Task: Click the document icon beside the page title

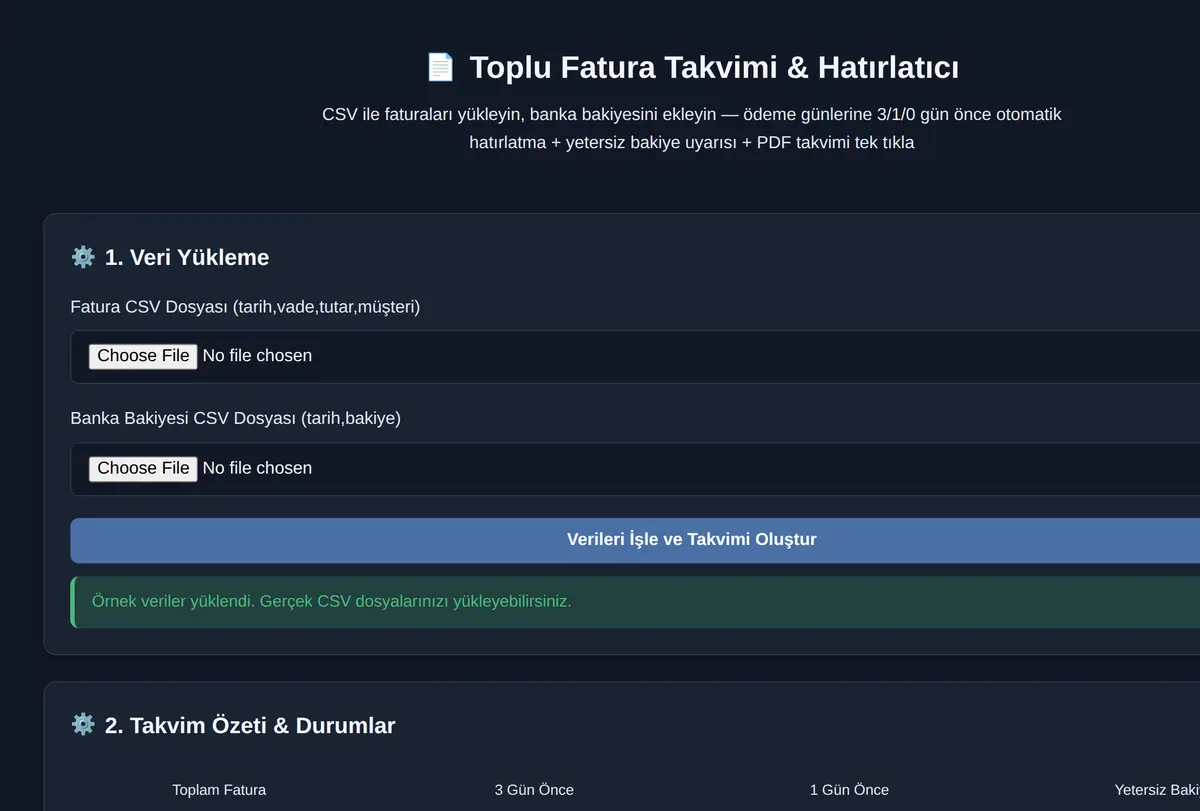Action: click(x=440, y=67)
